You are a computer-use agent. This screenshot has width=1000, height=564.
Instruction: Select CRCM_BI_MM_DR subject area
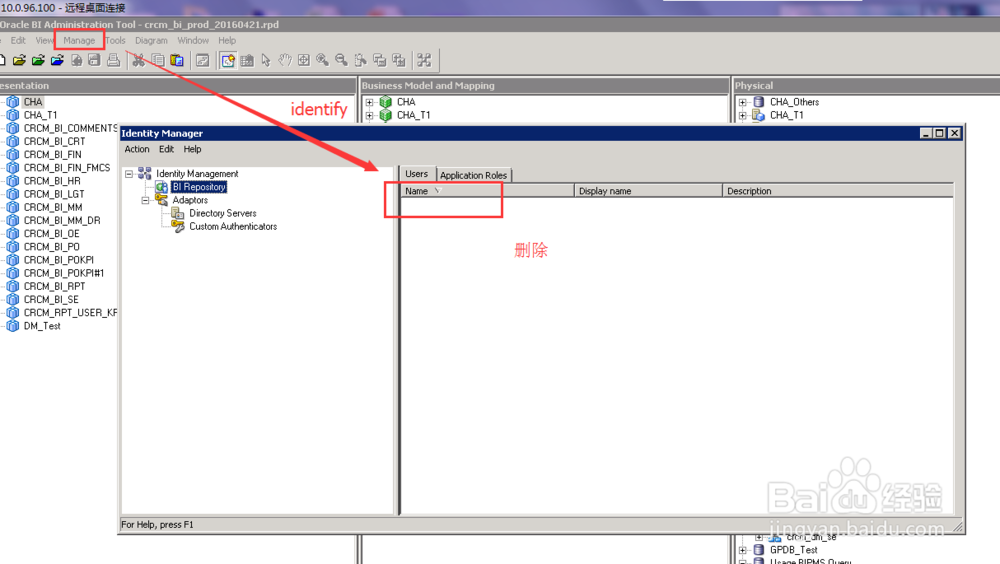(62, 221)
